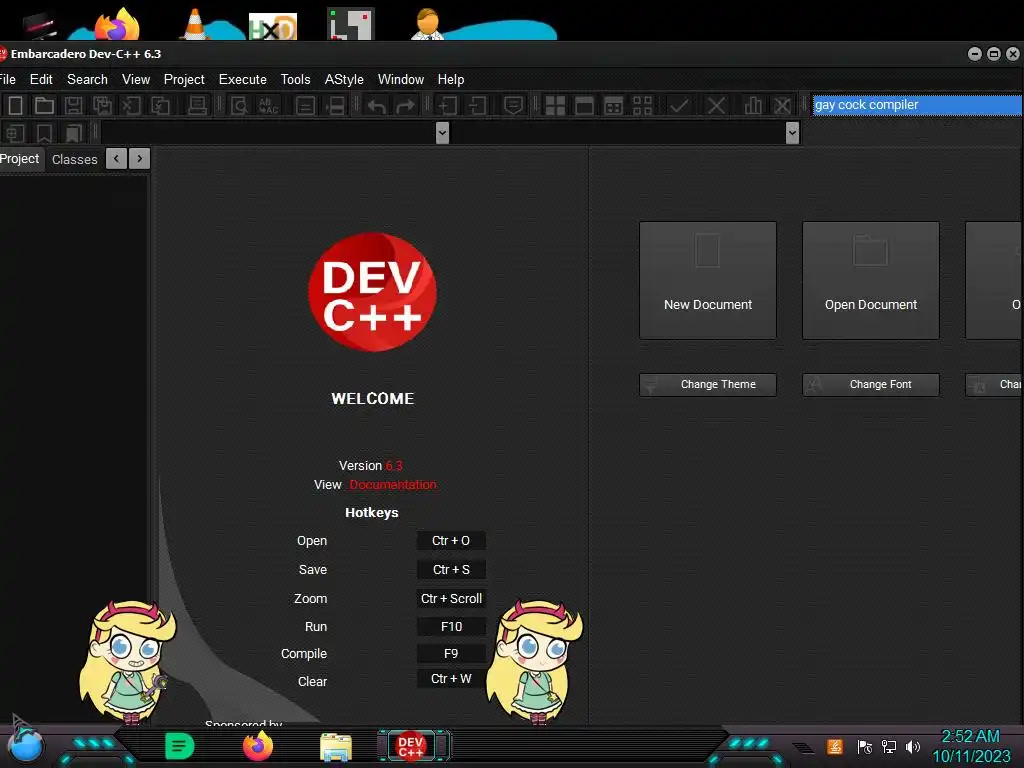
Task: Click the Redo arrow icon
Action: pyautogui.click(x=406, y=105)
